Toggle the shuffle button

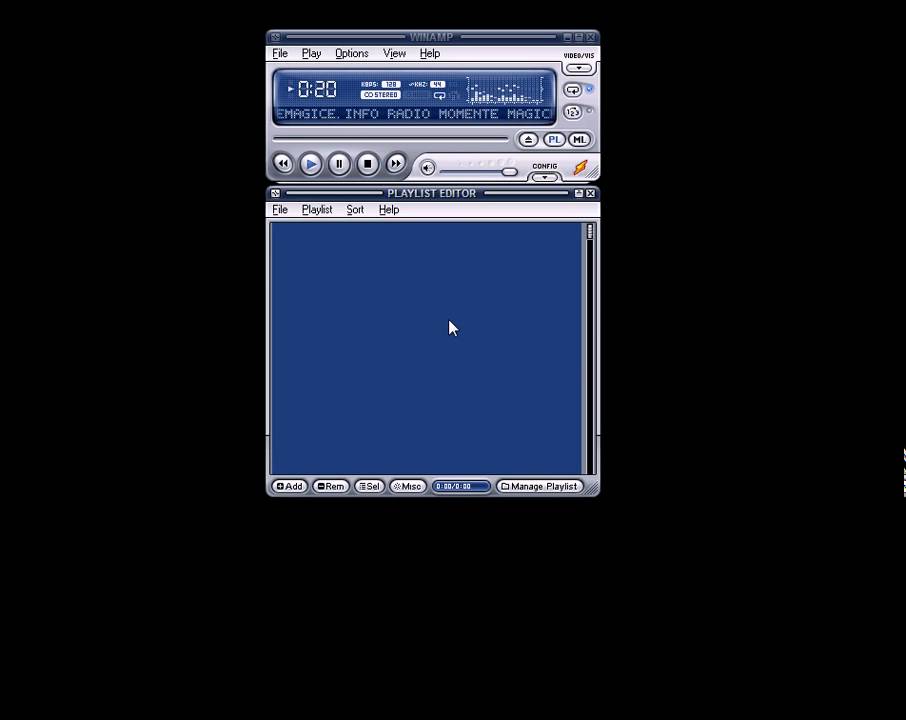573,112
